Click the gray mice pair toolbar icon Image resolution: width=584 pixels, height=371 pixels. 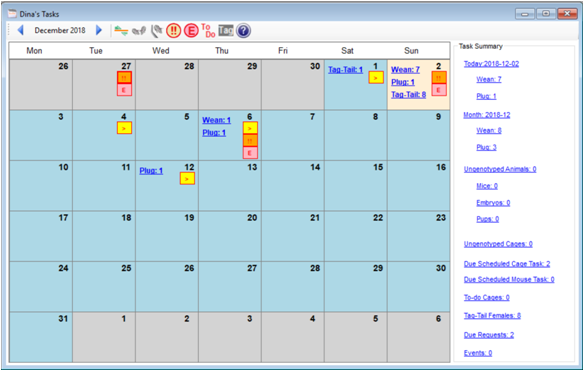[139, 31]
